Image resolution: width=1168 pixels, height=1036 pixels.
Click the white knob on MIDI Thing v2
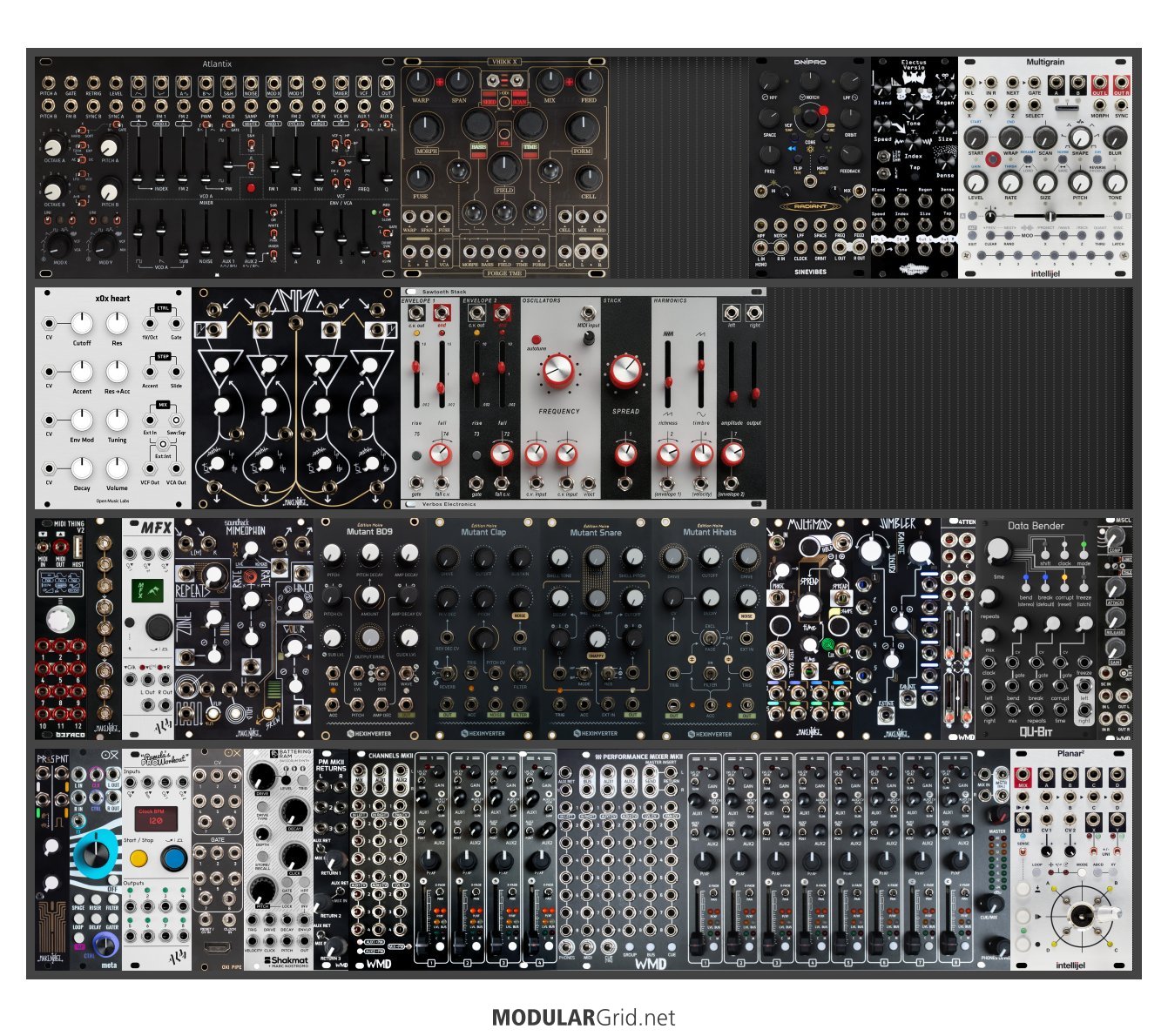(x=60, y=620)
